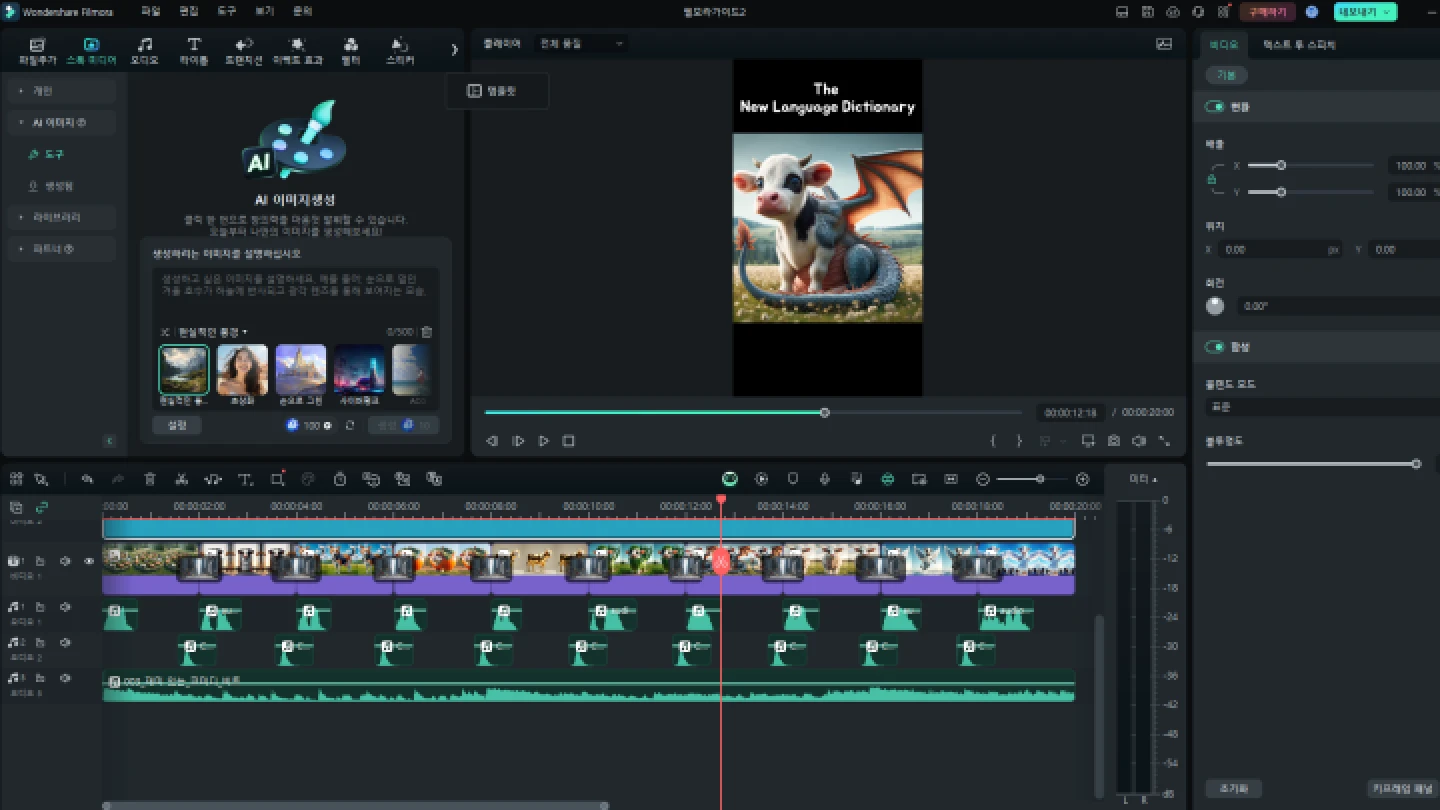Click the fullscreen expand icon under preview
The image size is (1440, 810).
[x=1164, y=441]
